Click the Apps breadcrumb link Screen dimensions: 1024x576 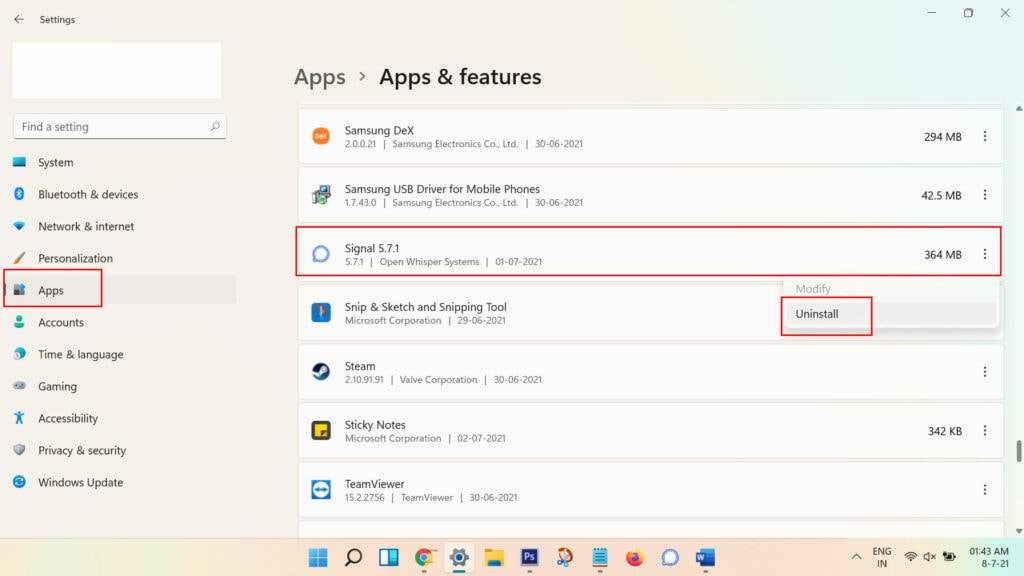pos(319,77)
